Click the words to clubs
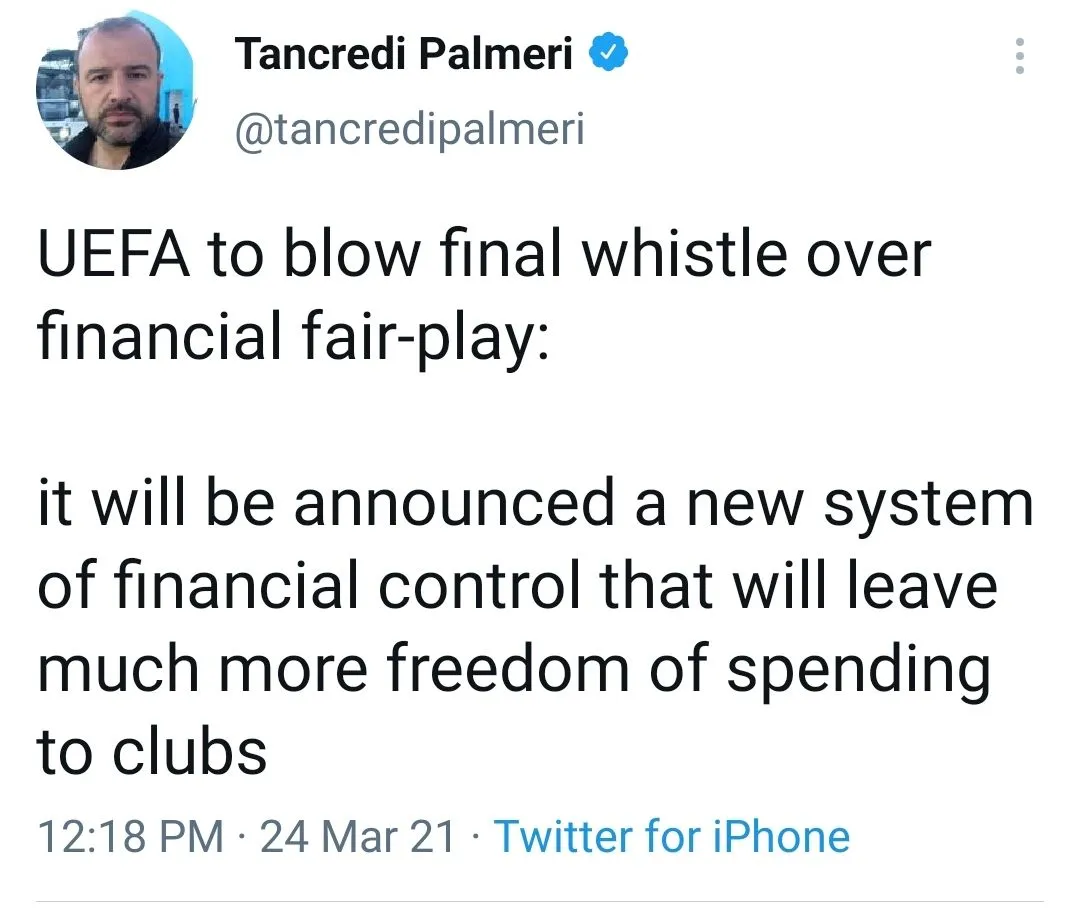The image size is (1080, 915). 152,750
